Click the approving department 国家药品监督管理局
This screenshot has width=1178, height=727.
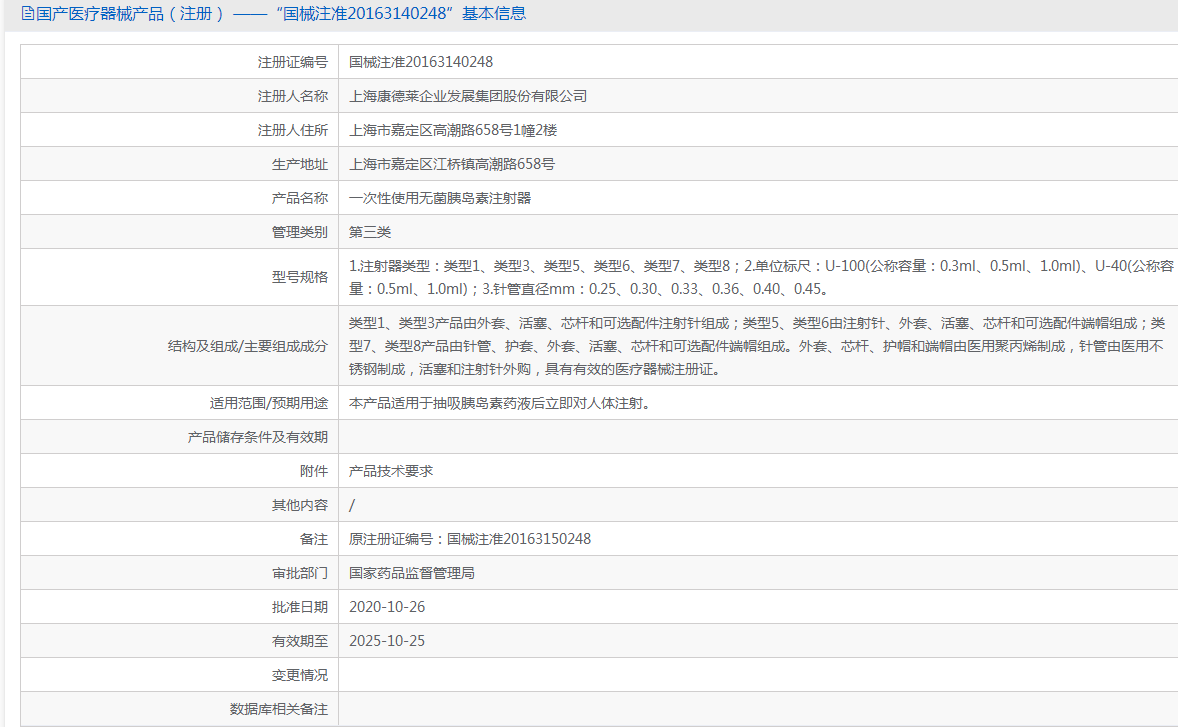click(x=412, y=573)
